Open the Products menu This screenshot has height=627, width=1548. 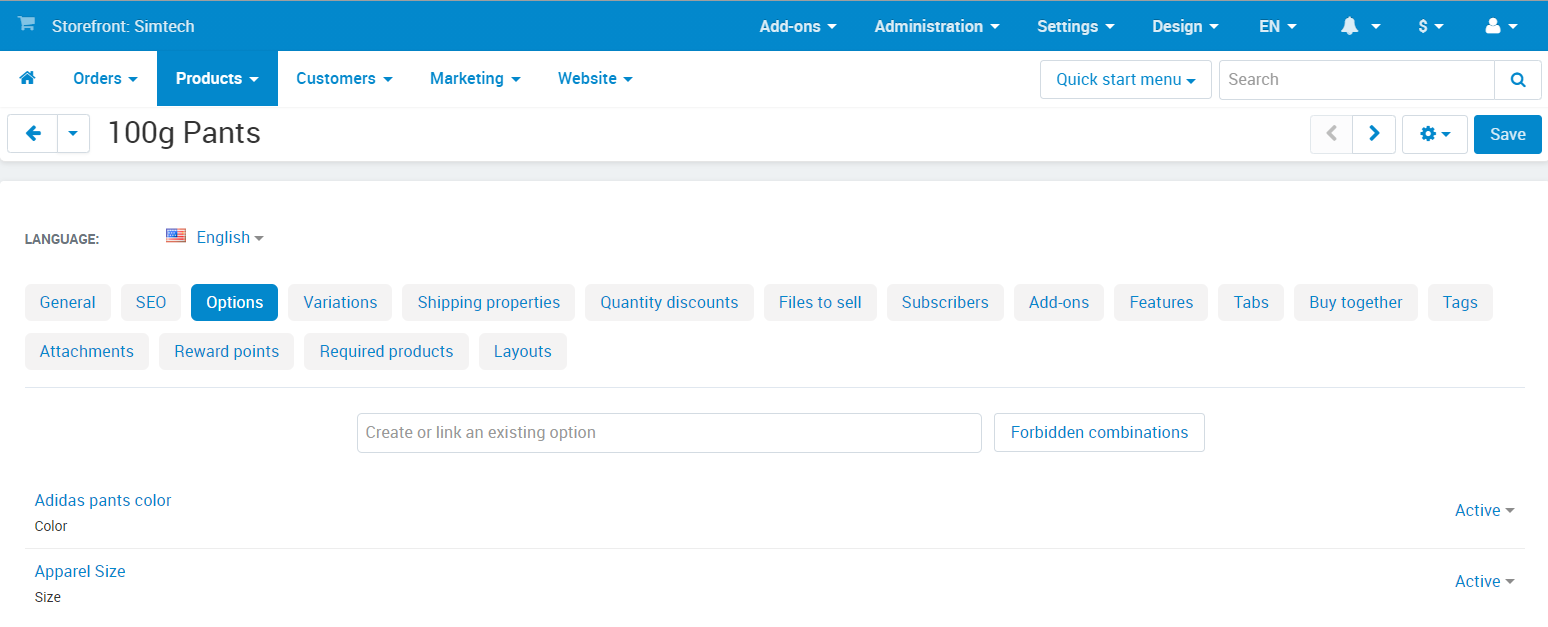[217, 78]
